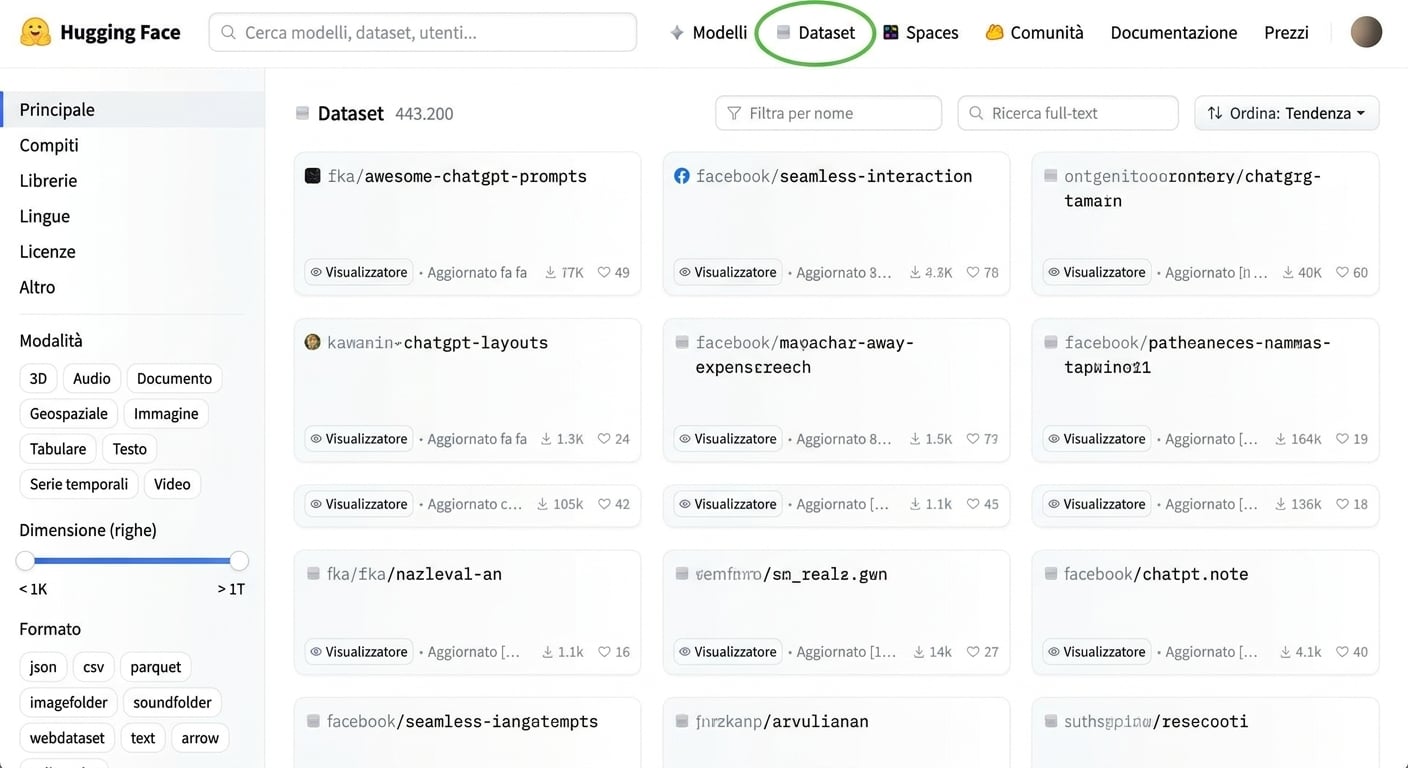Click the Facebook logo on seamless-interaction card
Image resolution: width=1408 pixels, height=768 pixels.
coord(681,176)
